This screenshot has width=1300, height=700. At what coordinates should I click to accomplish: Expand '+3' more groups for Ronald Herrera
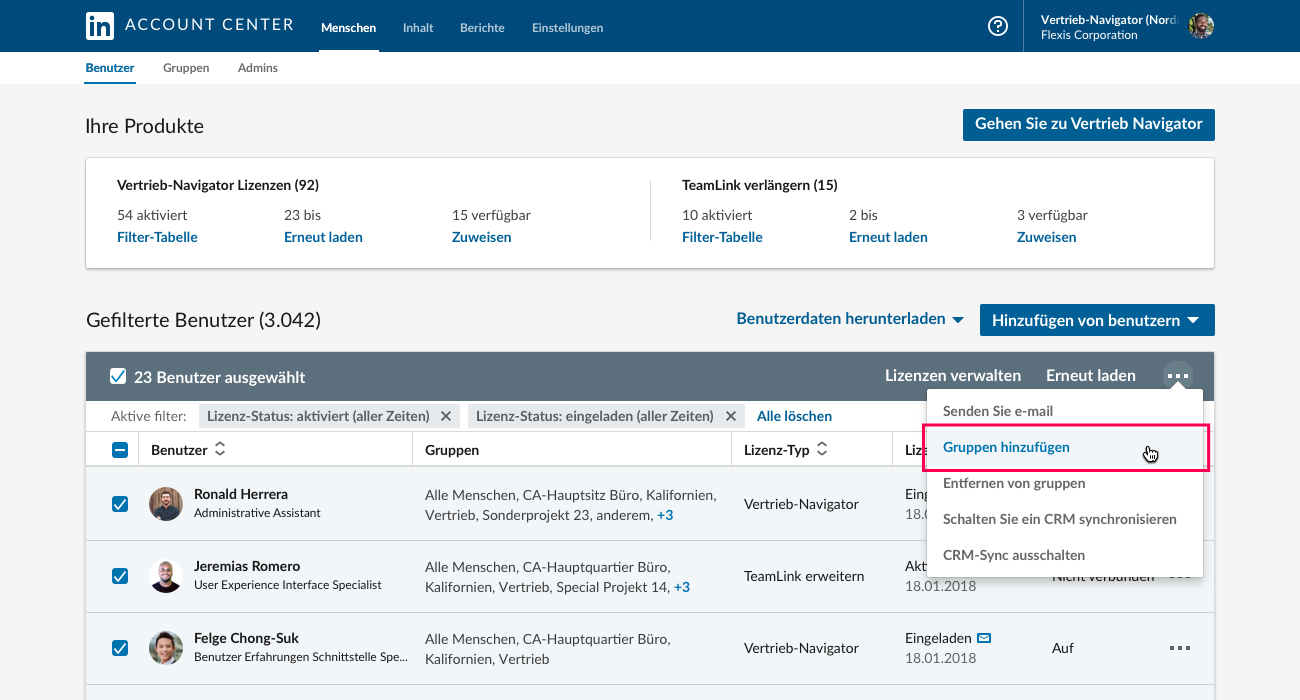click(665, 515)
